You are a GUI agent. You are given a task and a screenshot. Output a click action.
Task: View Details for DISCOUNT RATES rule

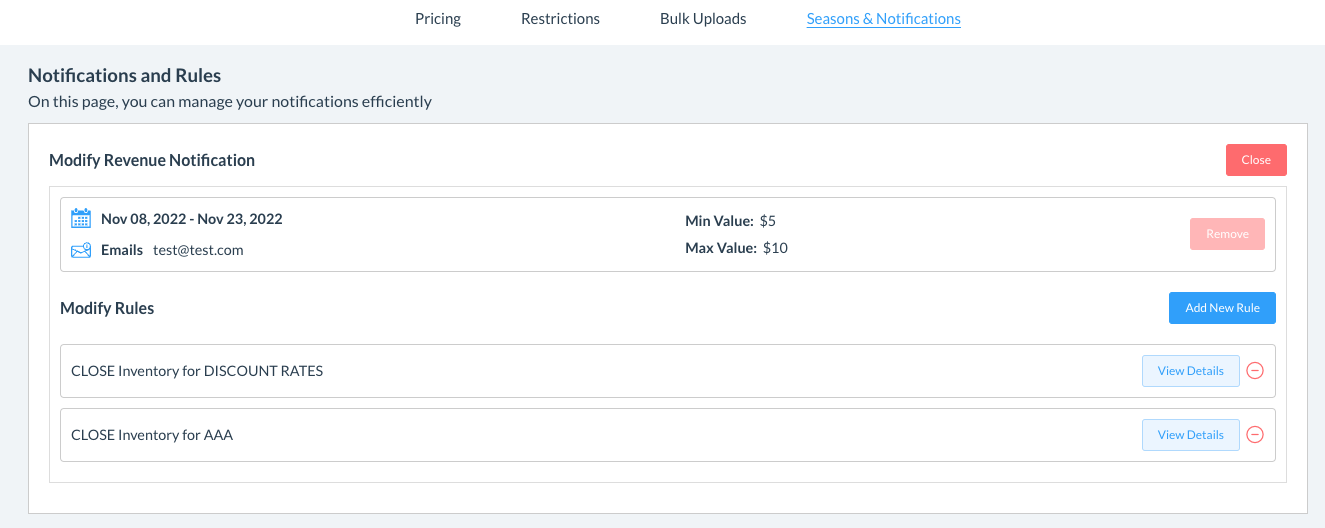coord(1190,371)
